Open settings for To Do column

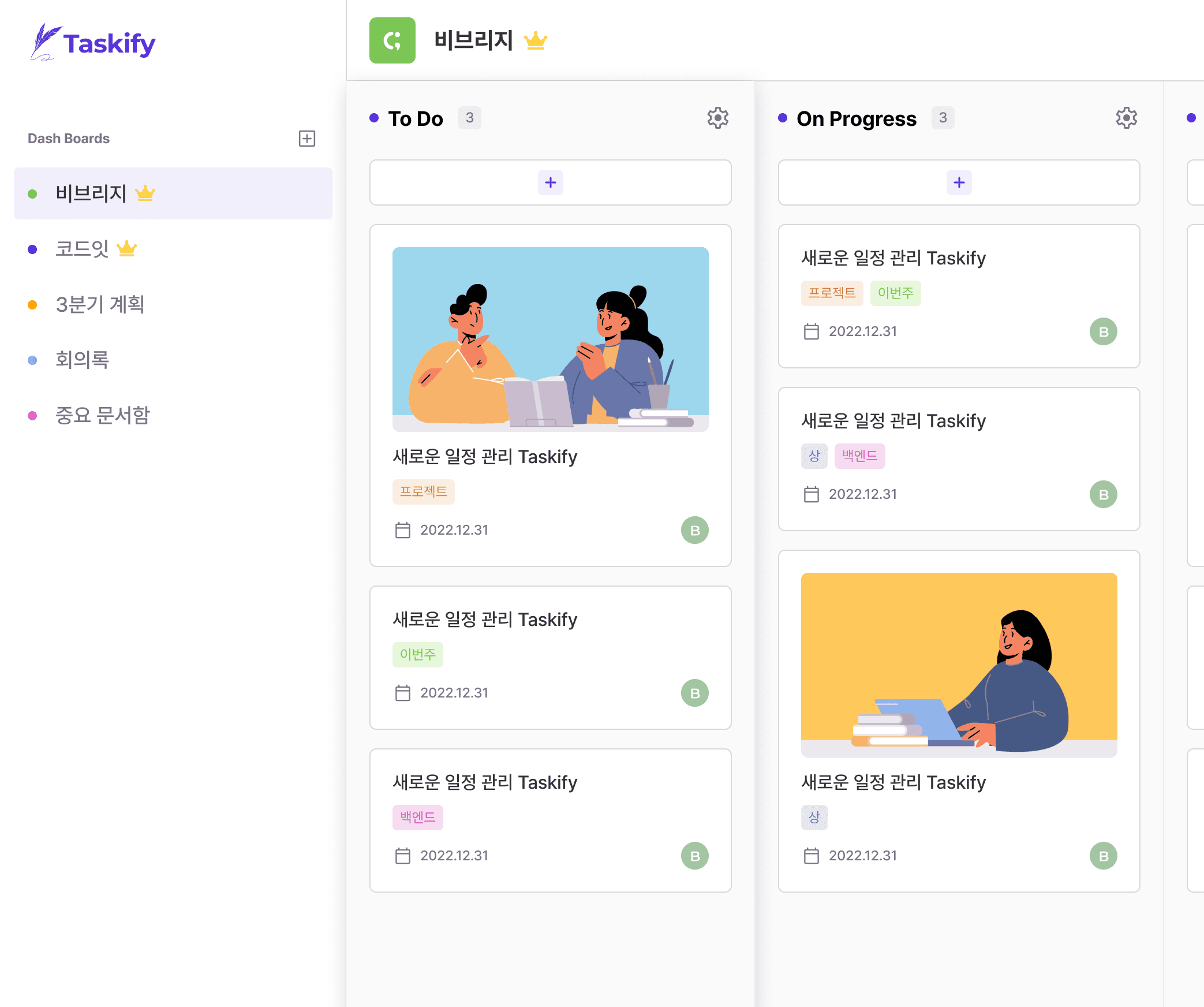coord(719,118)
